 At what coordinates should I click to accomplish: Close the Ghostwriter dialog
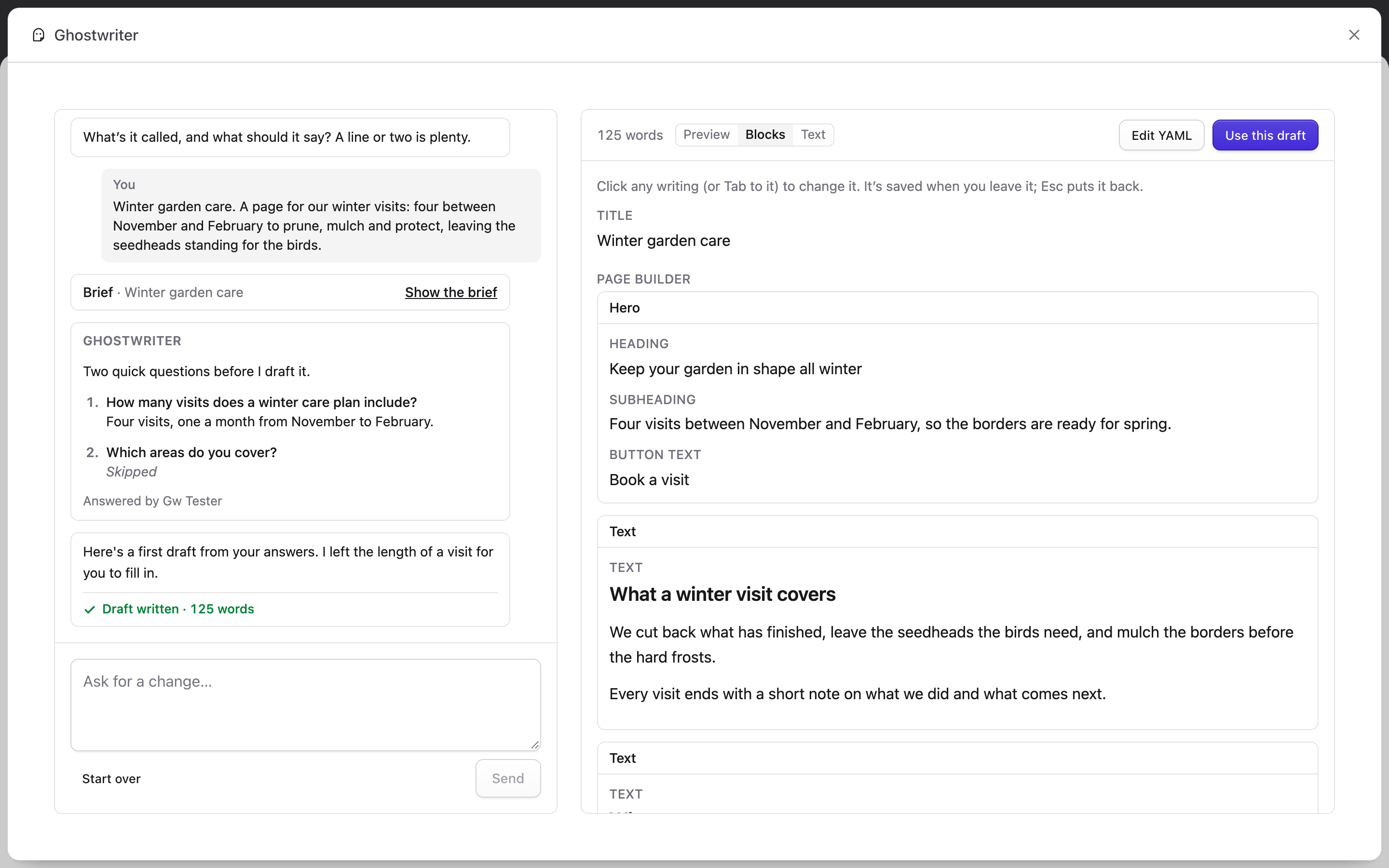click(1354, 35)
